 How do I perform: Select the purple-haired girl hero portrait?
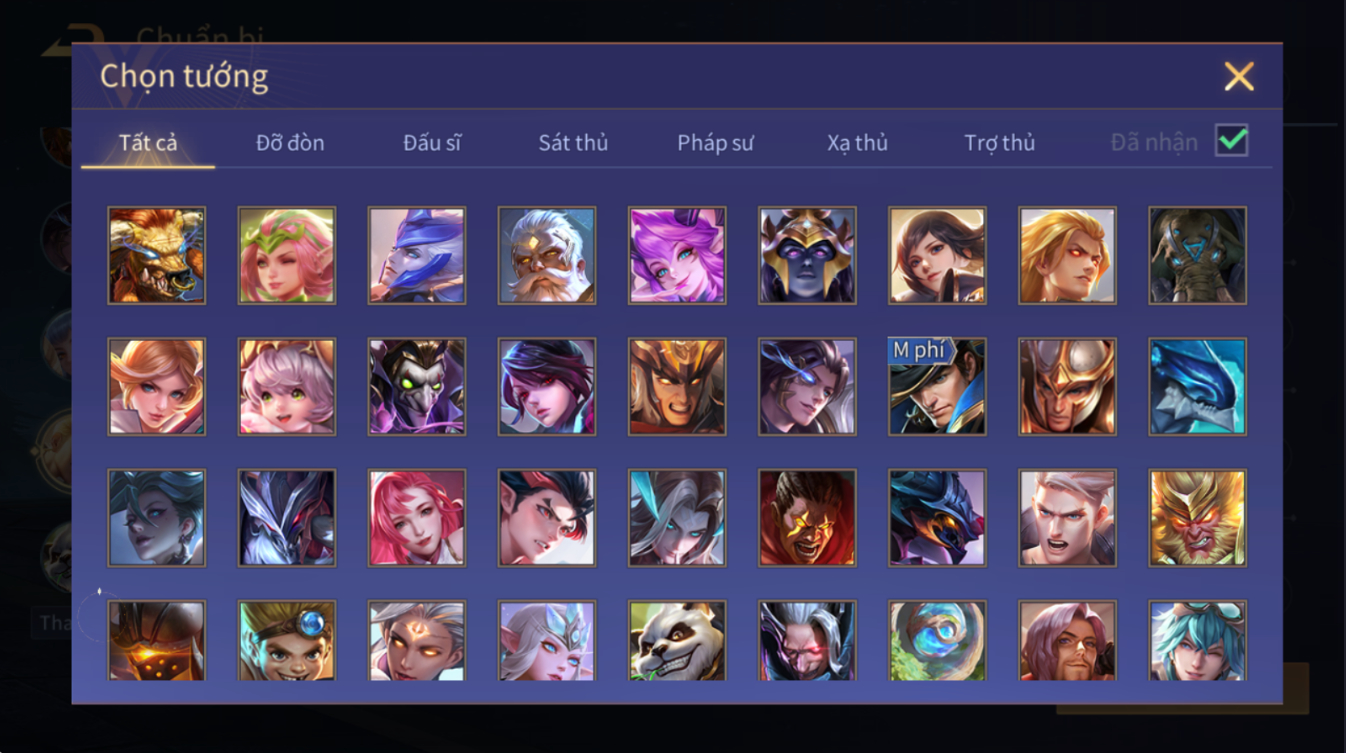pyautogui.click(x=677, y=255)
